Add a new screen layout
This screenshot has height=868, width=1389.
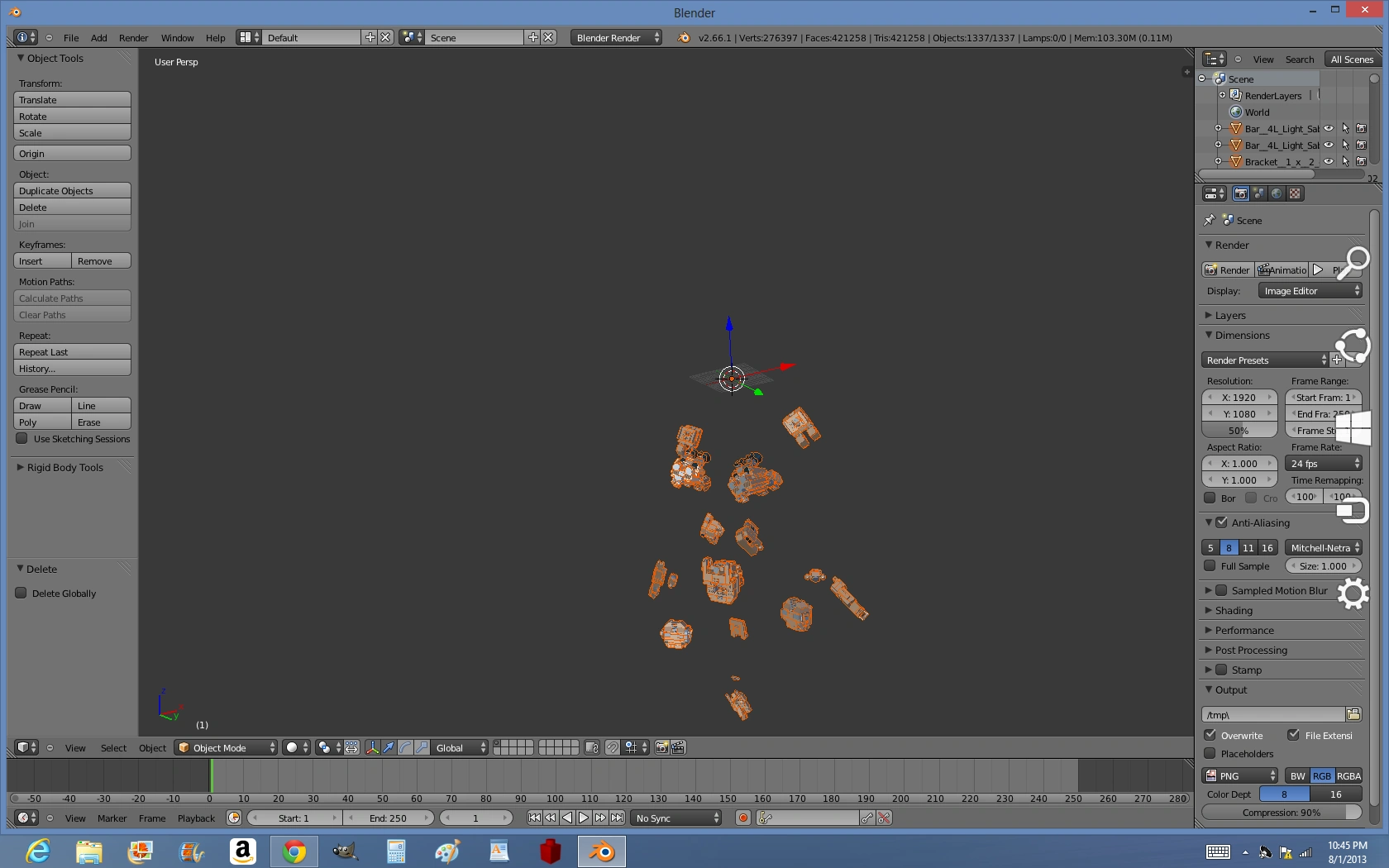point(370,37)
